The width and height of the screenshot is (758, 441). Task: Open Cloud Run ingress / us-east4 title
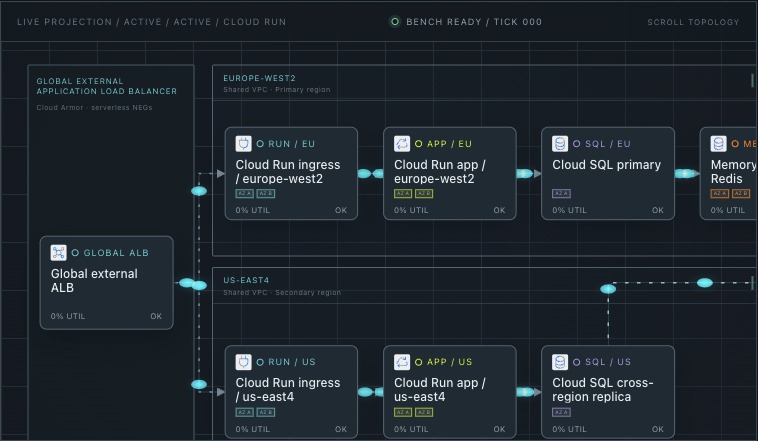click(288, 390)
